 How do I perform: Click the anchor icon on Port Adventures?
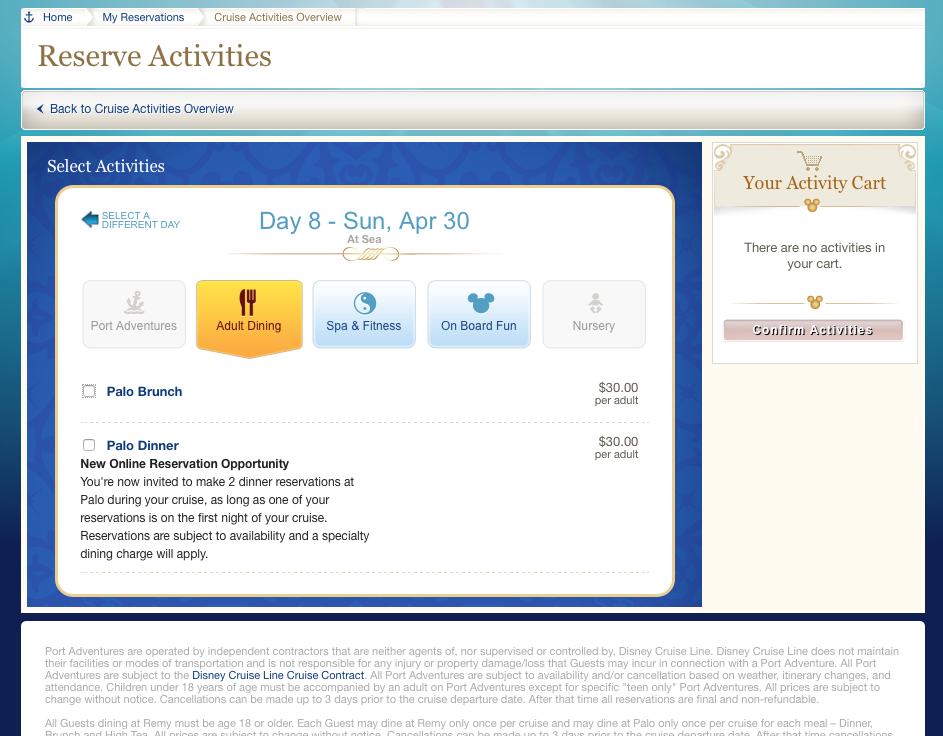(134, 302)
